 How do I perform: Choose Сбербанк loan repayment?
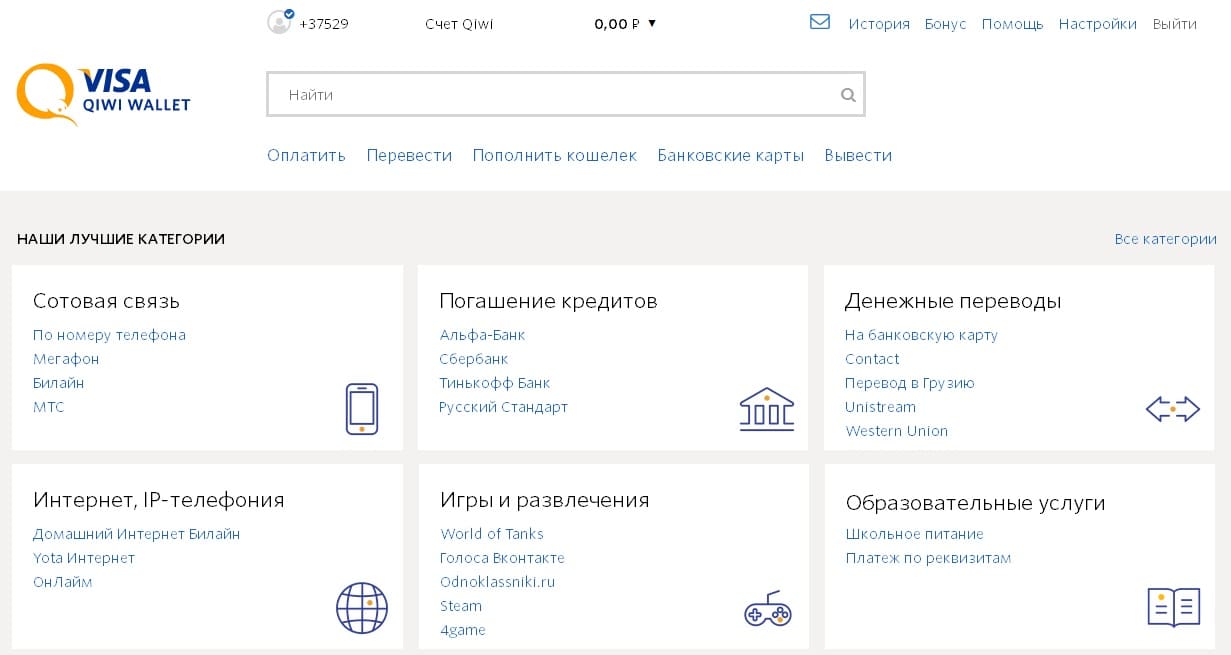[x=474, y=359]
